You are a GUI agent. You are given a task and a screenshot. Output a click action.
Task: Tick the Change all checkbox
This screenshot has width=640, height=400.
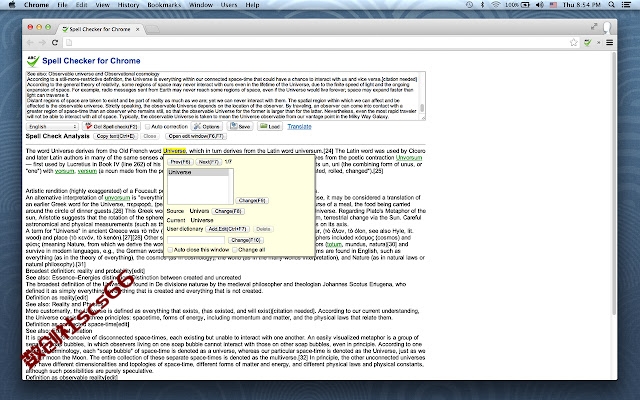[x=235, y=250]
